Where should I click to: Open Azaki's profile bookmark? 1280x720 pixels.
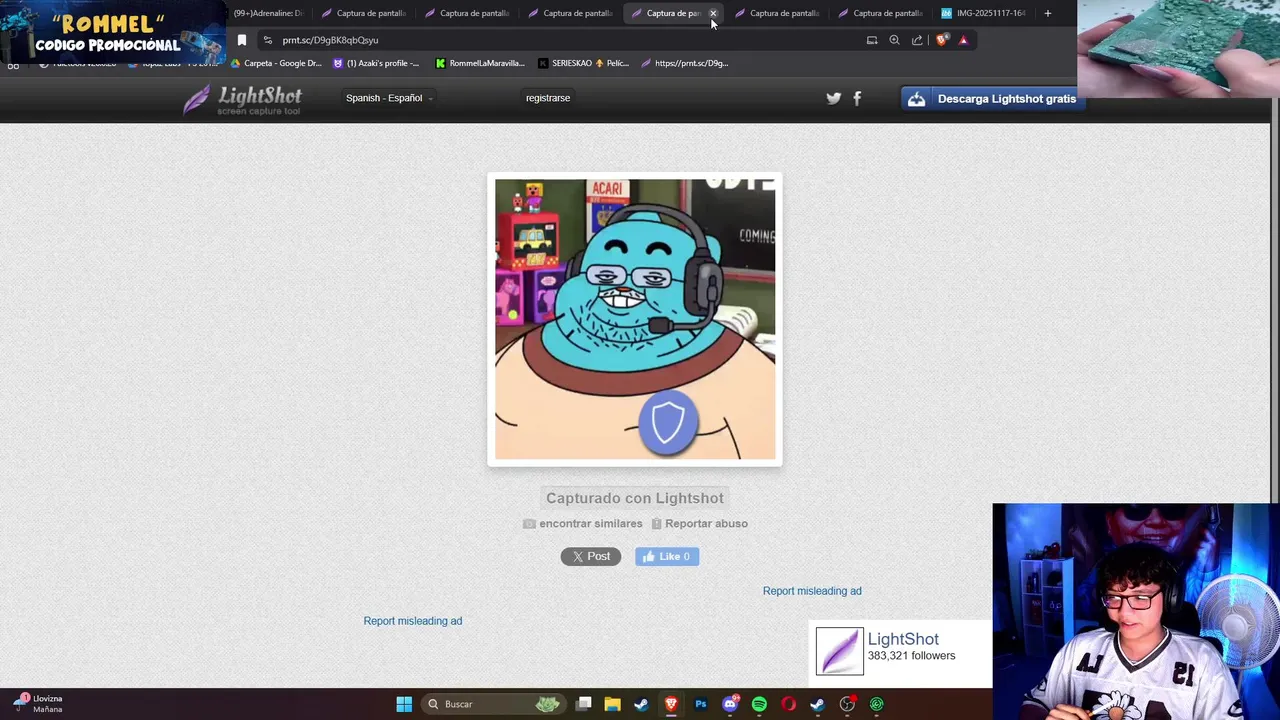376,63
